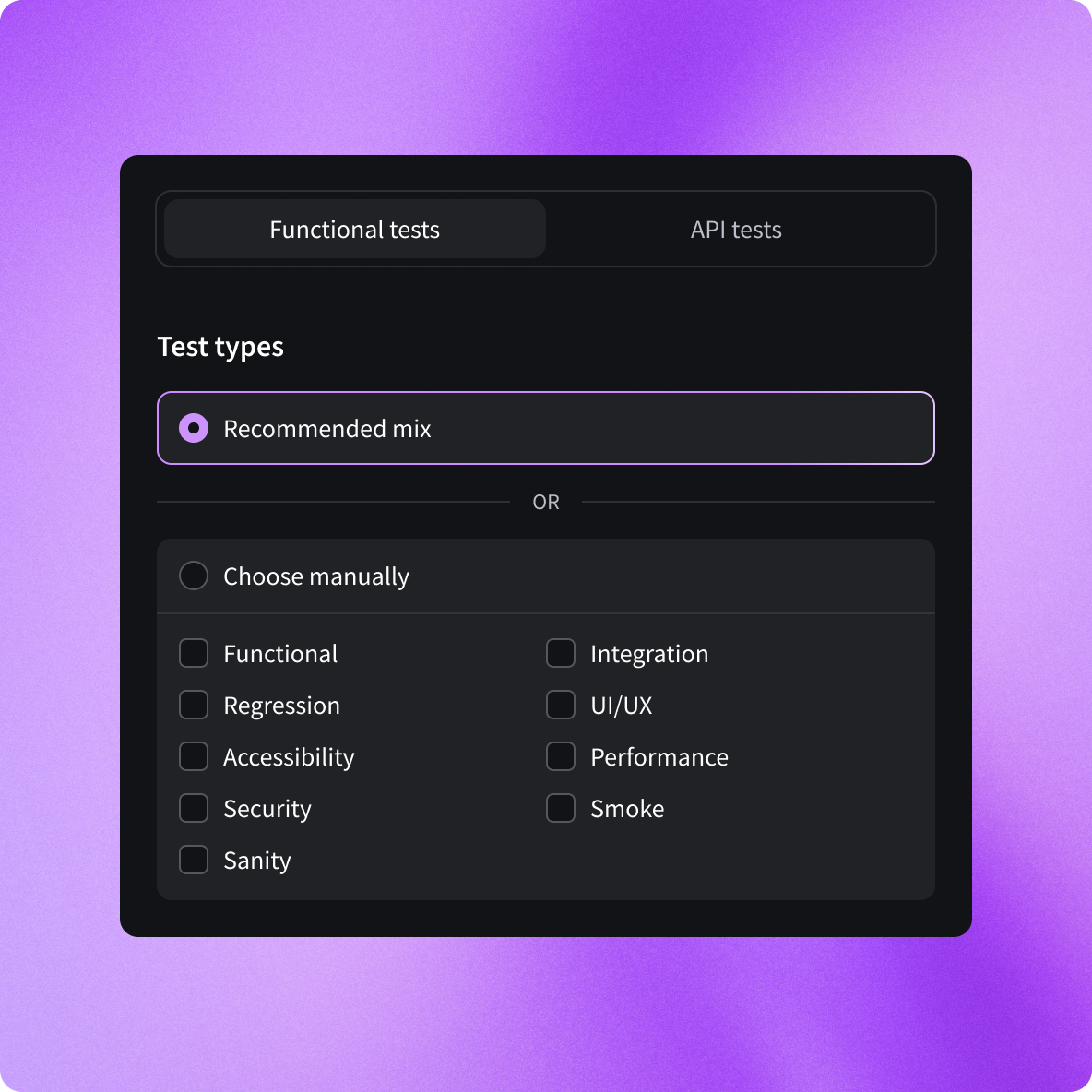Image resolution: width=1092 pixels, height=1092 pixels.
Task: Check Integration tests
Action: click(x=561, y=653)
